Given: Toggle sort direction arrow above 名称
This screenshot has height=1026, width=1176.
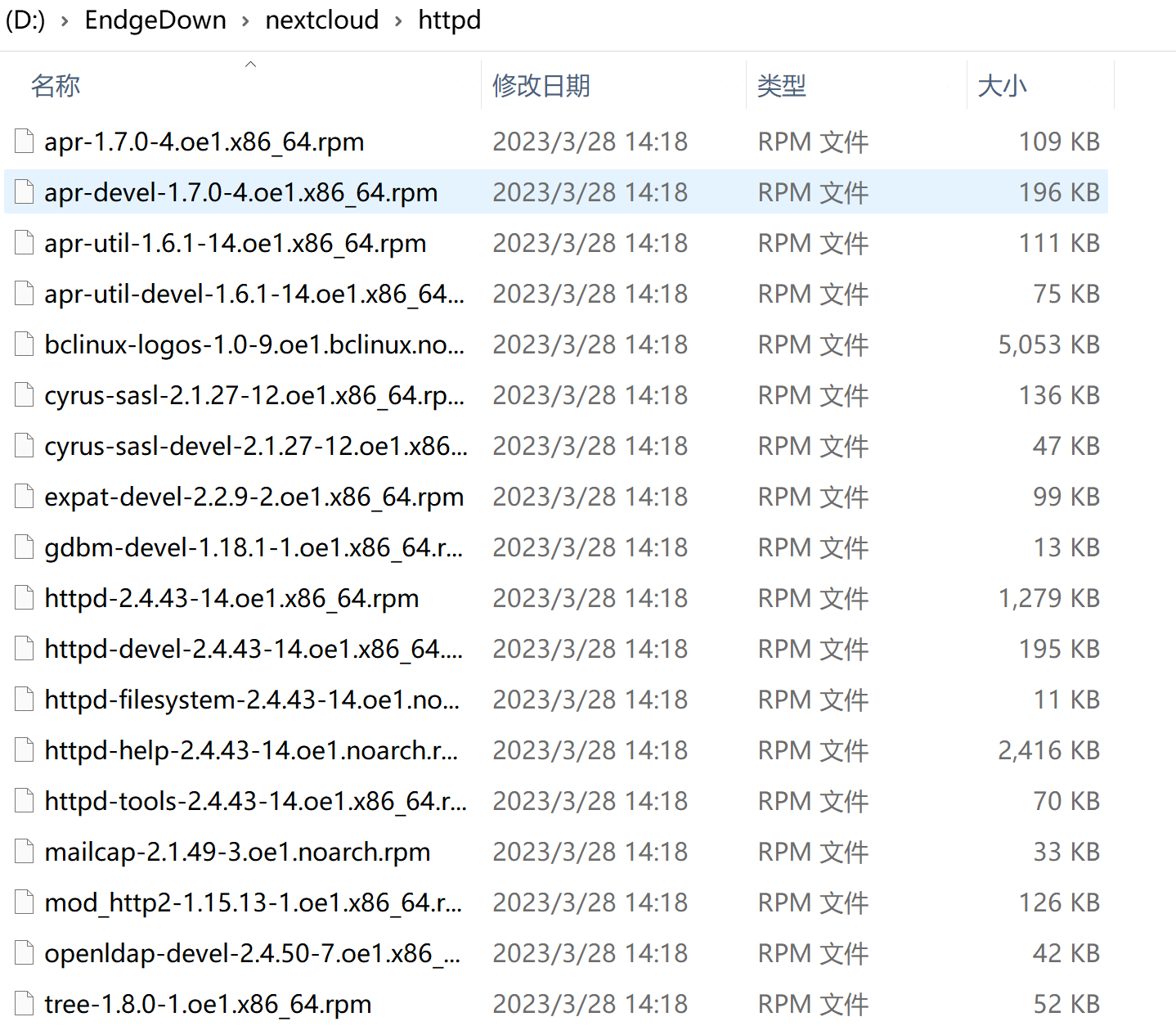Looking at the screenshot, I should coord(251,64).
